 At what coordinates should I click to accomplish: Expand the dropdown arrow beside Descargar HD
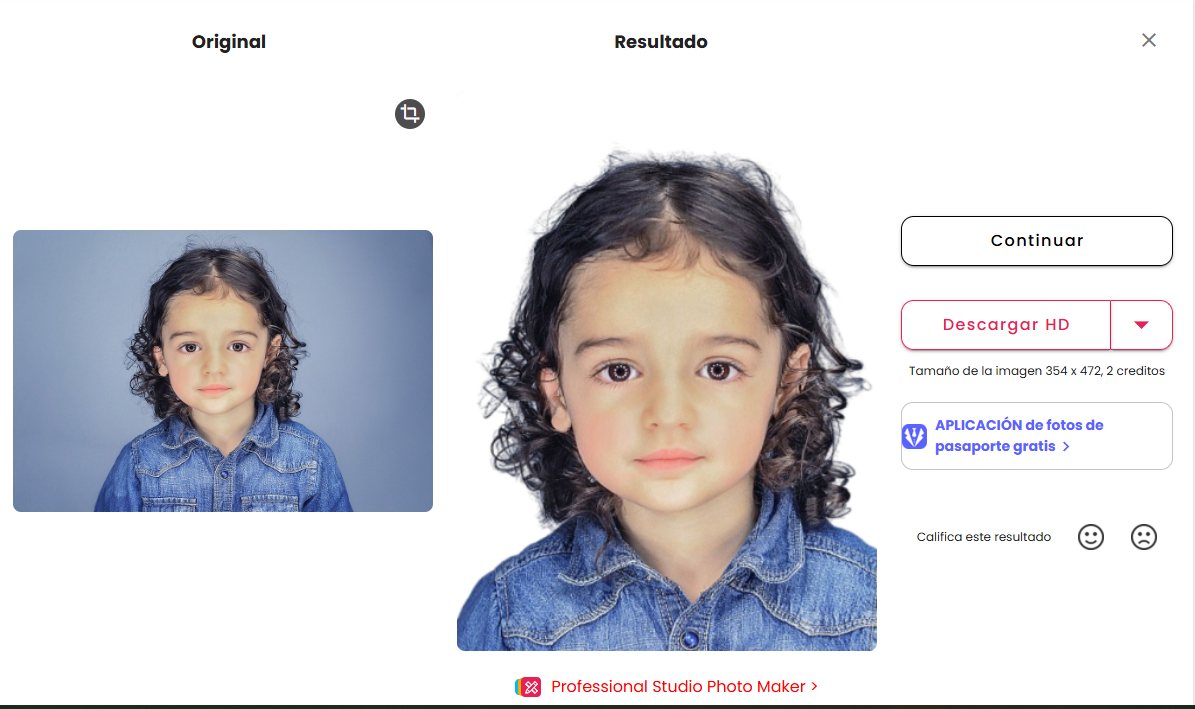[1141, 325]
